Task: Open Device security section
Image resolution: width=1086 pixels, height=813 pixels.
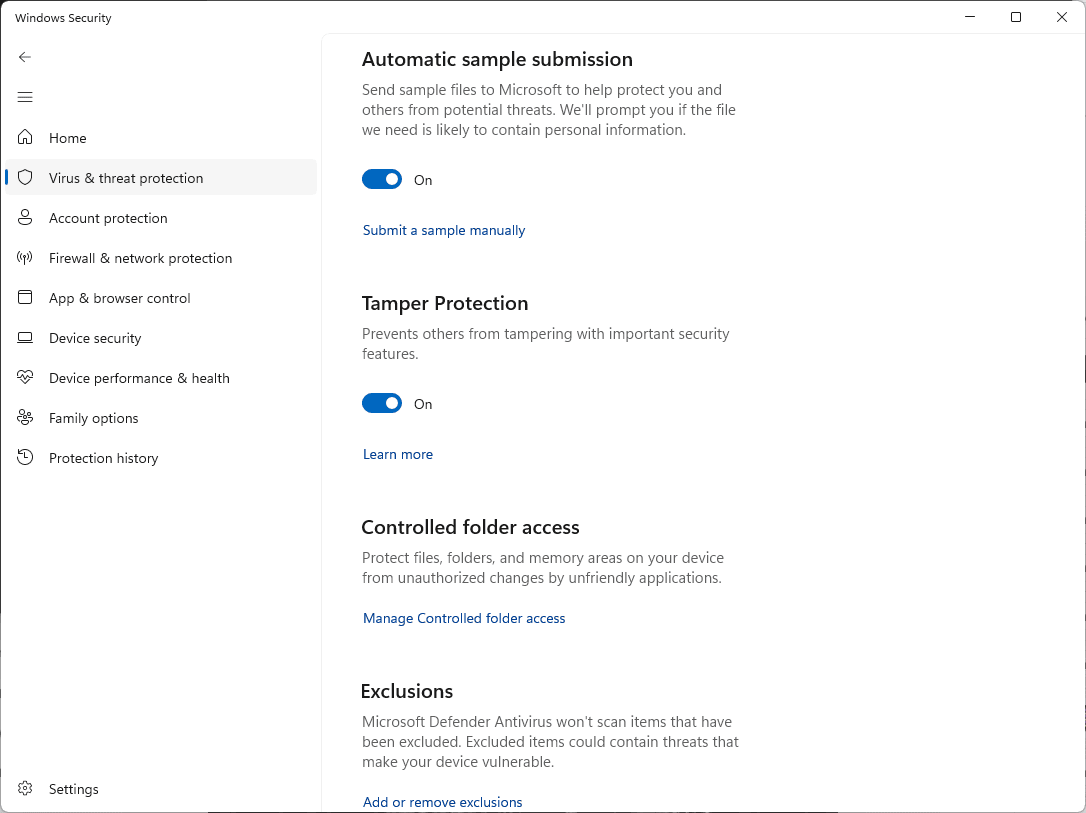Action: 161,338
